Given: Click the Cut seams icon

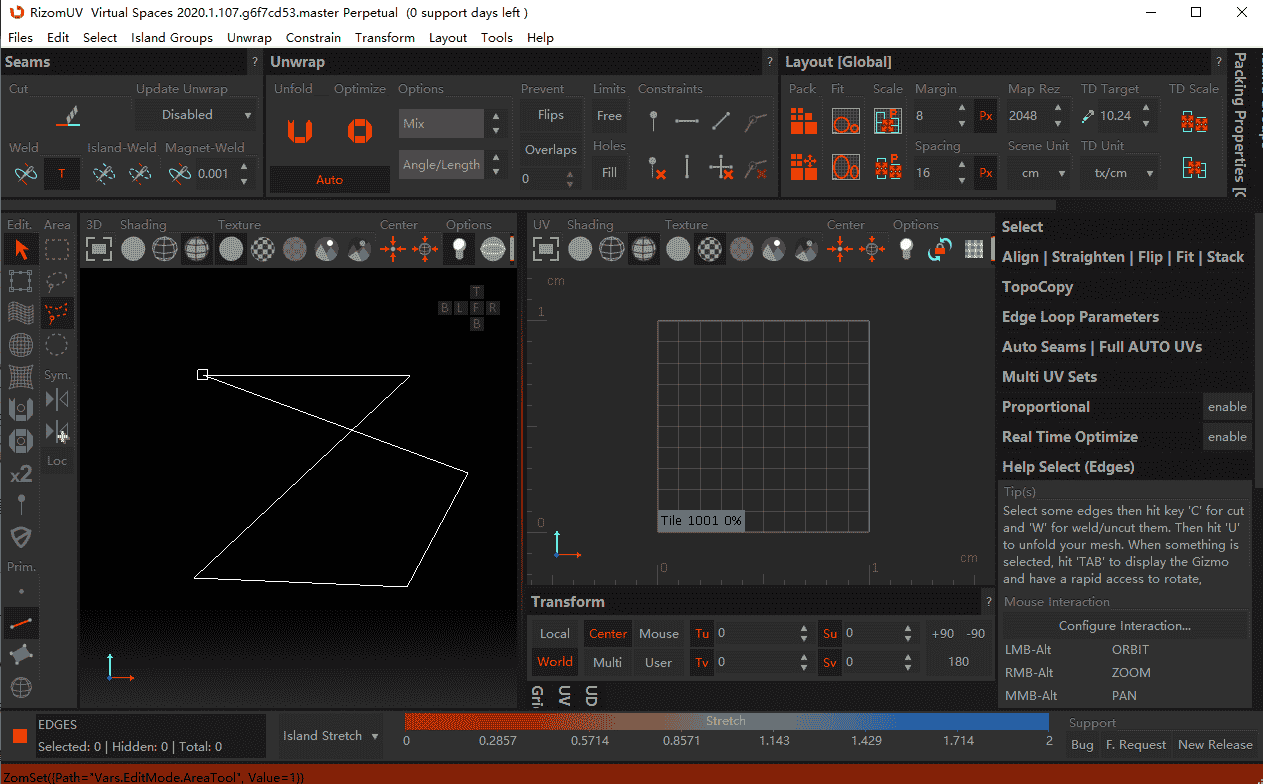Looking at the screenshot, I should 67,115.
